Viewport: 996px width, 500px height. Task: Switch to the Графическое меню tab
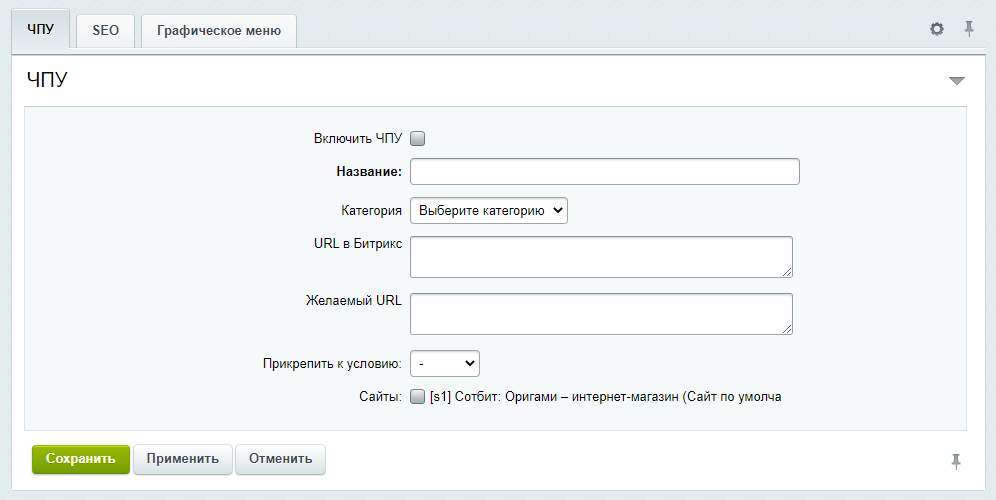point(219,30)
